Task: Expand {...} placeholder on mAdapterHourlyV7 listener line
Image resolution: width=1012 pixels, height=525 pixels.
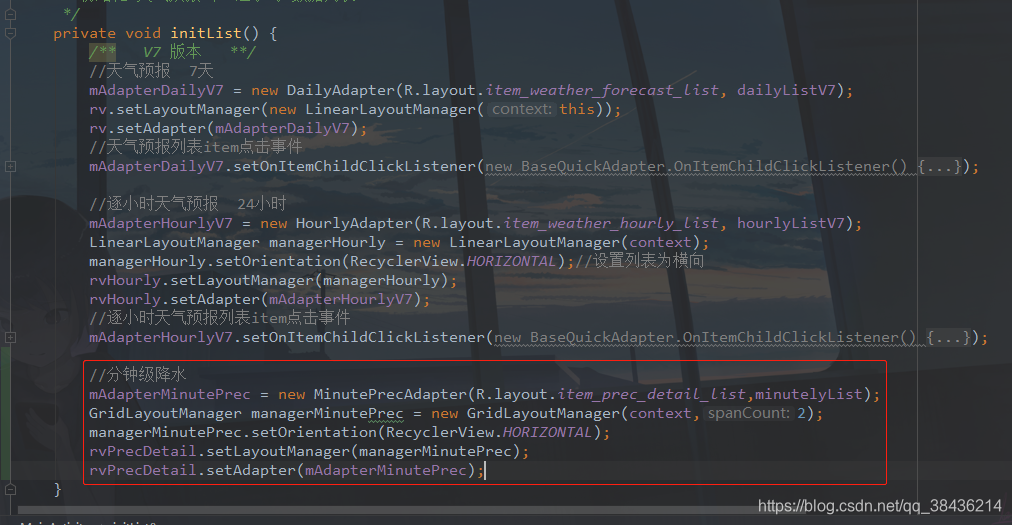Action: [948, 337]
